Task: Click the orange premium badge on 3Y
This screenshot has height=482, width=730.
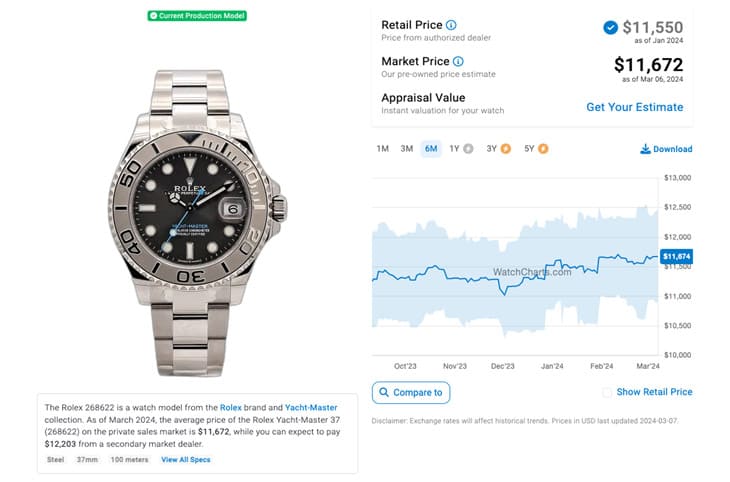Action: (x=506, y=149)
